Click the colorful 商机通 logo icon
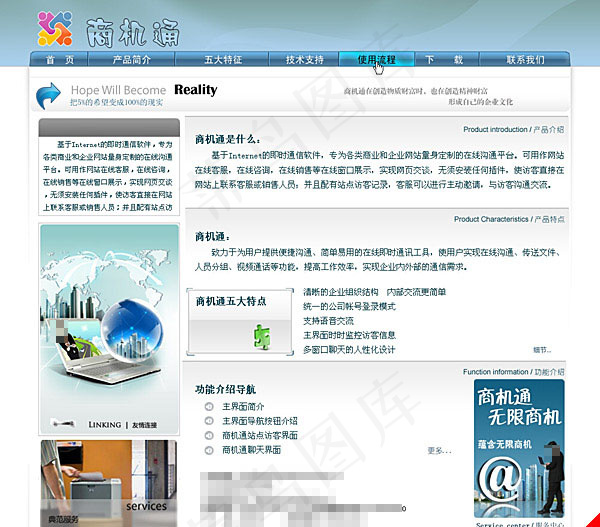The image size is (600, 527). click(55, 29)
